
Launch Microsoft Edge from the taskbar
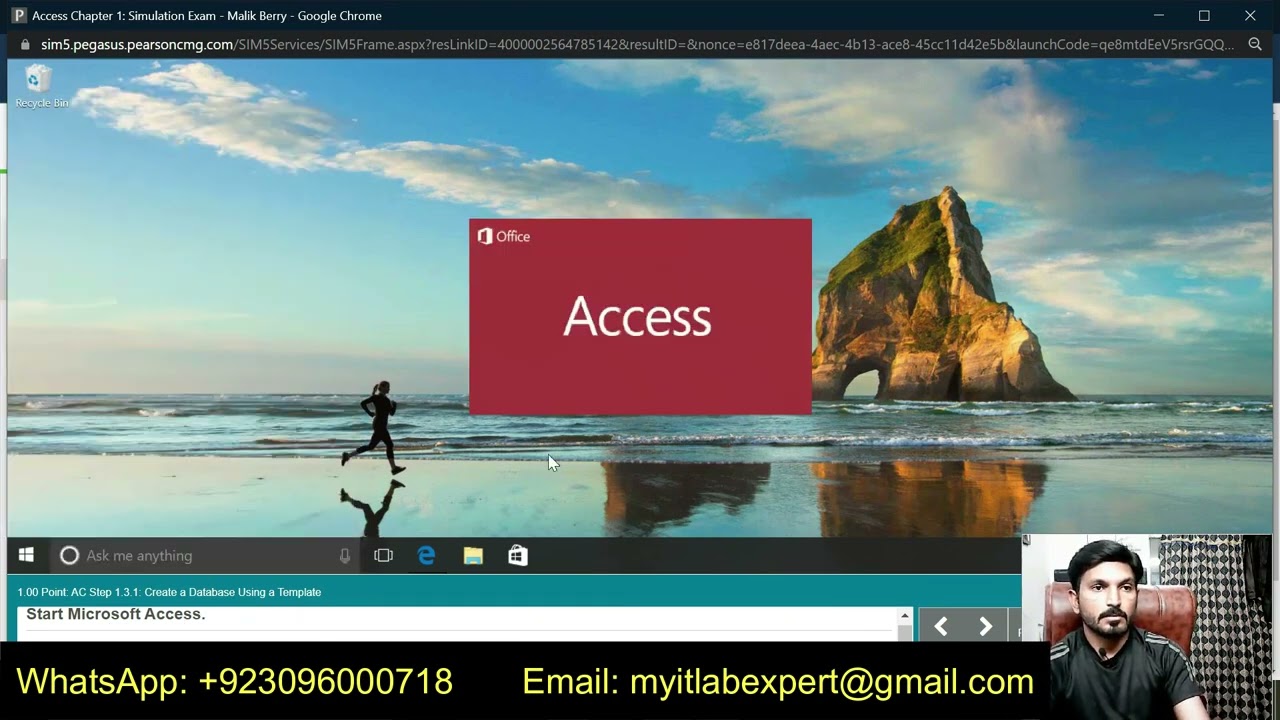[427, 555]
